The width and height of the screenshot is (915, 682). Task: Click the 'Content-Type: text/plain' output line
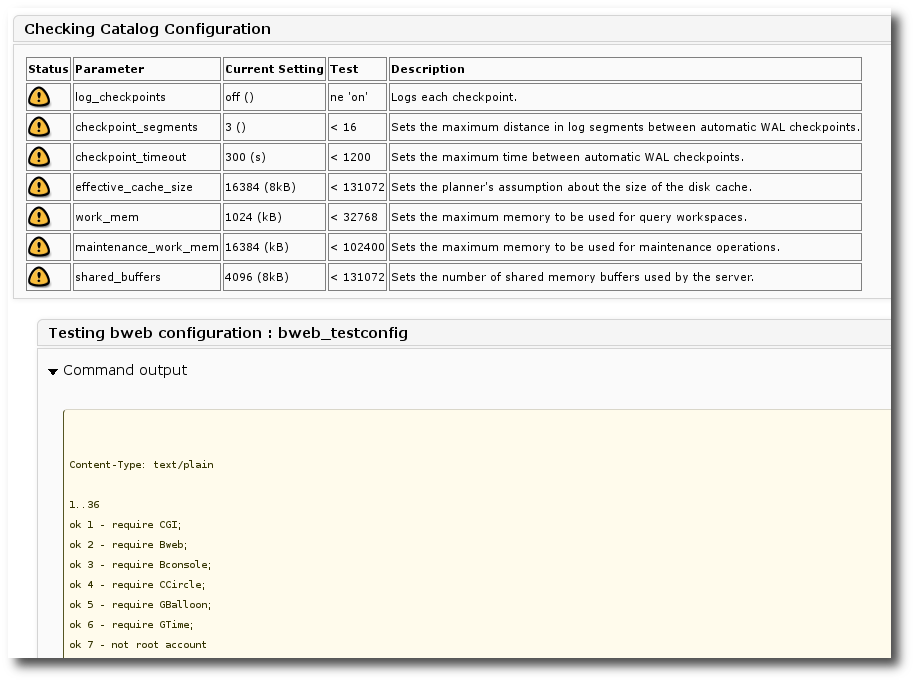(141, 464)
